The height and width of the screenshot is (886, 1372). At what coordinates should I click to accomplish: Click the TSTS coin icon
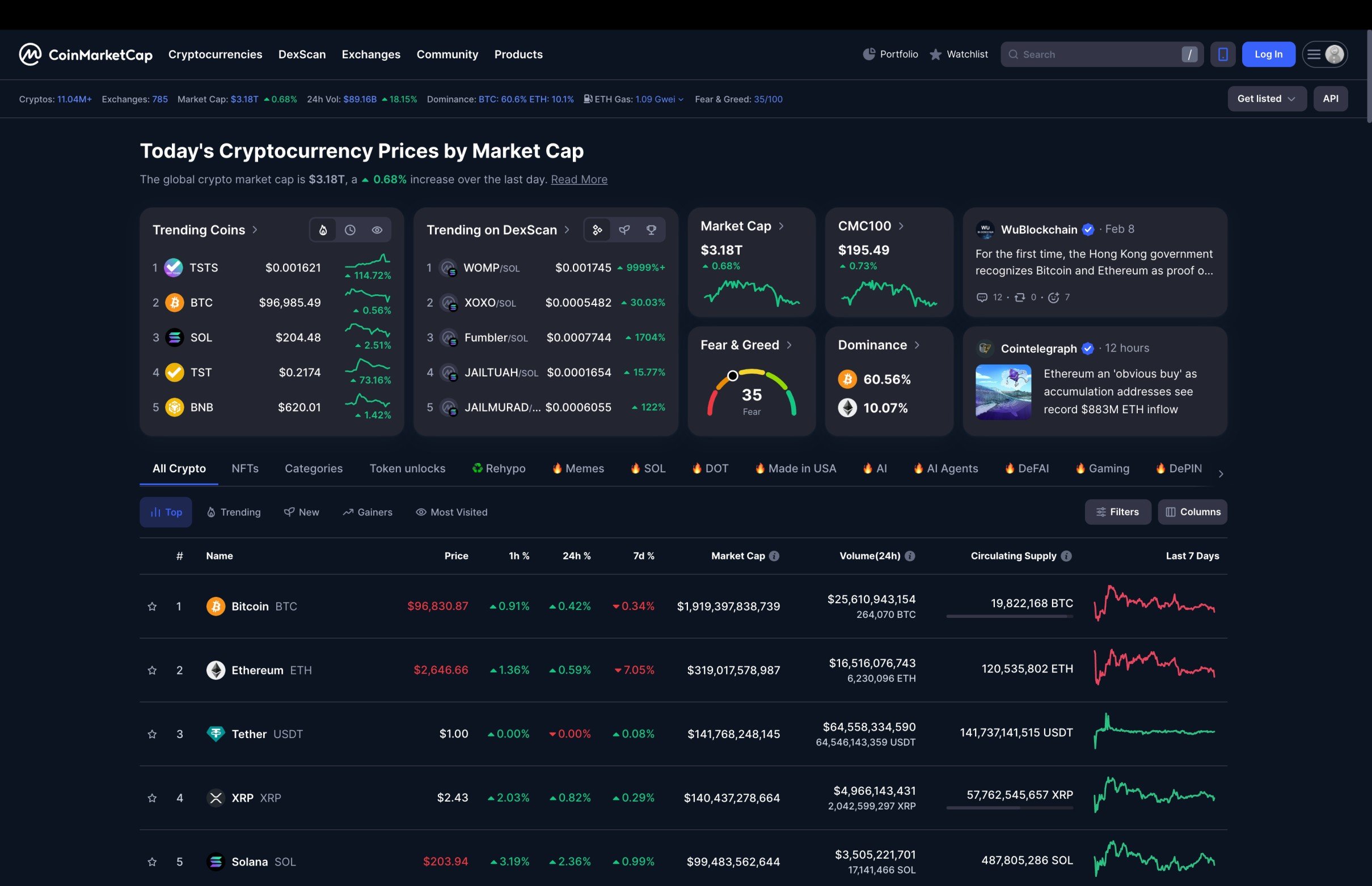(174, 268)
